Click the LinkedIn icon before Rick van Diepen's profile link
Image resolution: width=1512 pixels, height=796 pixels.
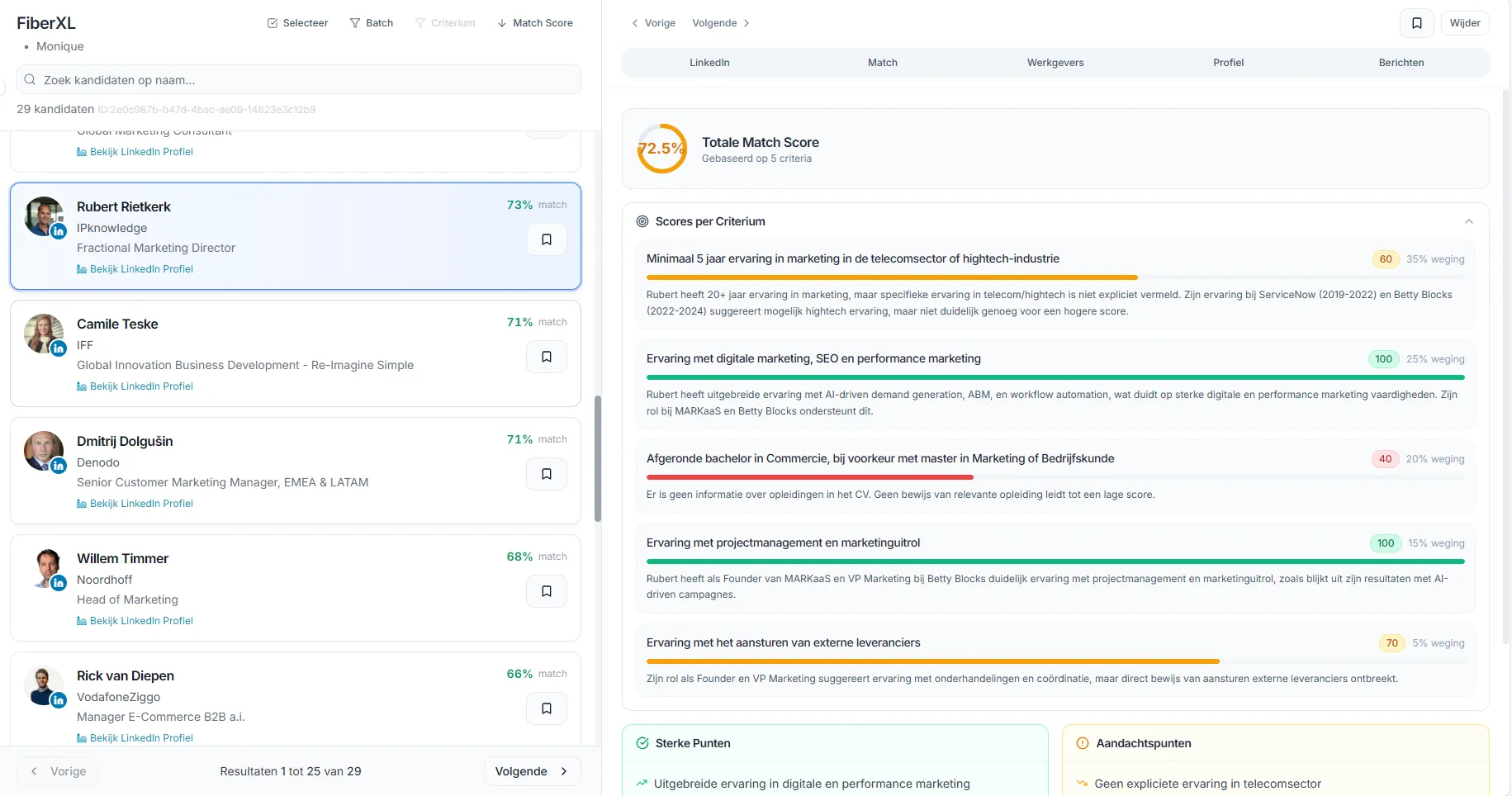(x=82, y=737)
